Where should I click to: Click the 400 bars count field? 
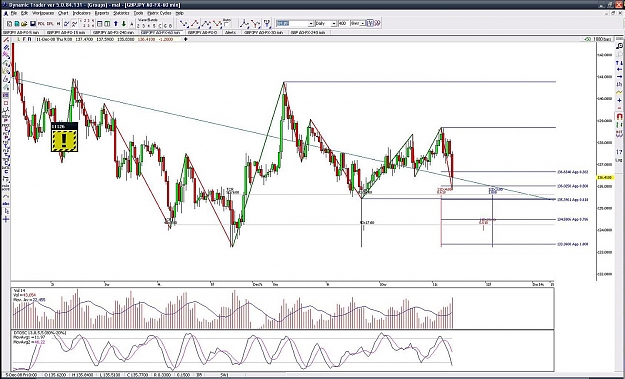click(x=343, y=24)
